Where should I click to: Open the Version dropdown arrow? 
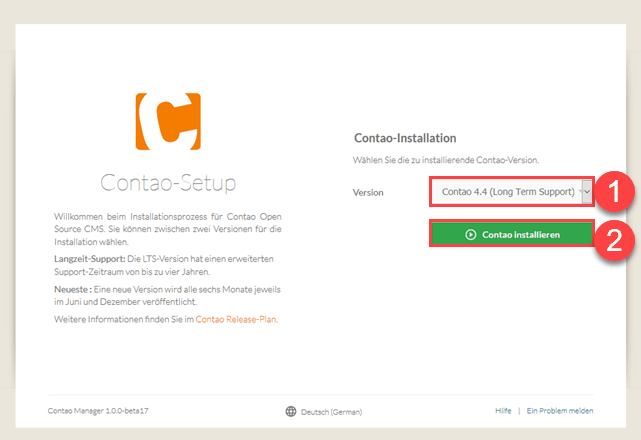click(587, 191)
